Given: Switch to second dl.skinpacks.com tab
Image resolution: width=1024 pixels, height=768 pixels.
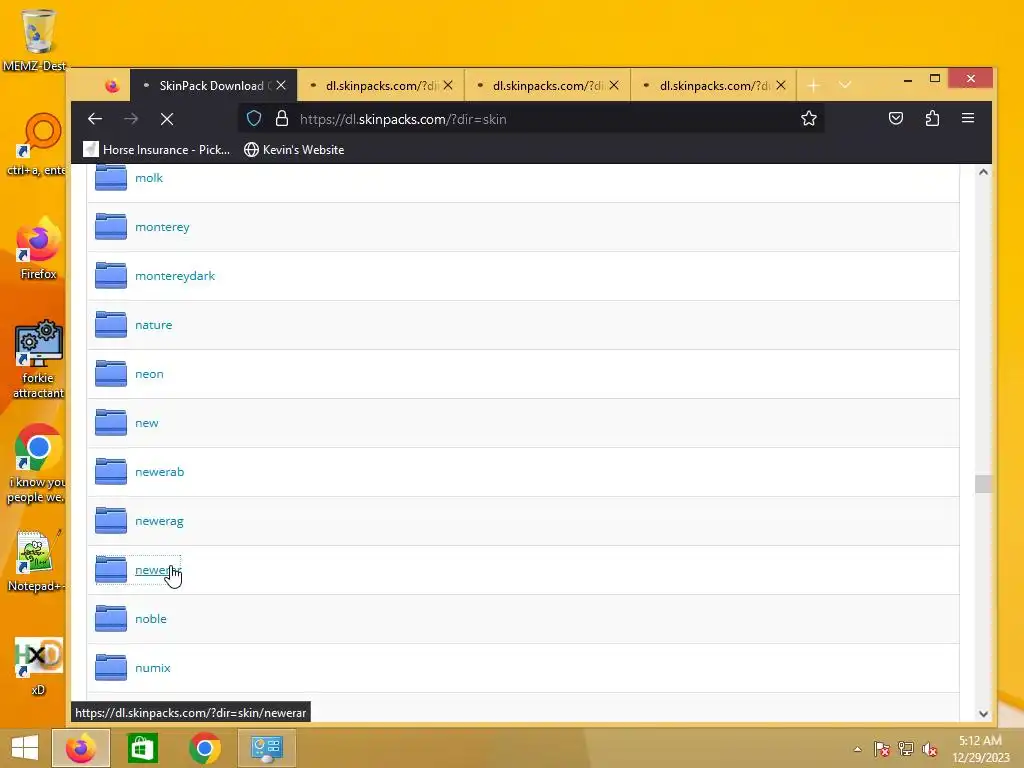Looking at the screenshot, I should [381, 86].
